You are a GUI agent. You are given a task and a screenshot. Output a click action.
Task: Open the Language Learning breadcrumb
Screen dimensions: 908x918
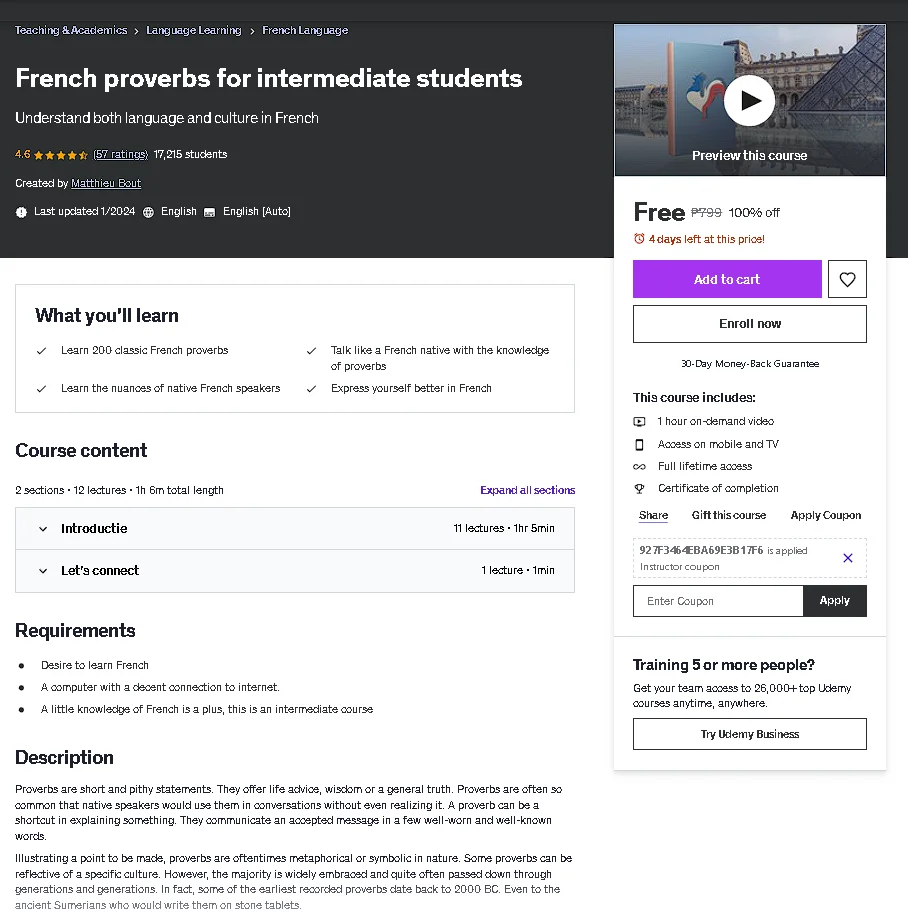pos(194,30)
